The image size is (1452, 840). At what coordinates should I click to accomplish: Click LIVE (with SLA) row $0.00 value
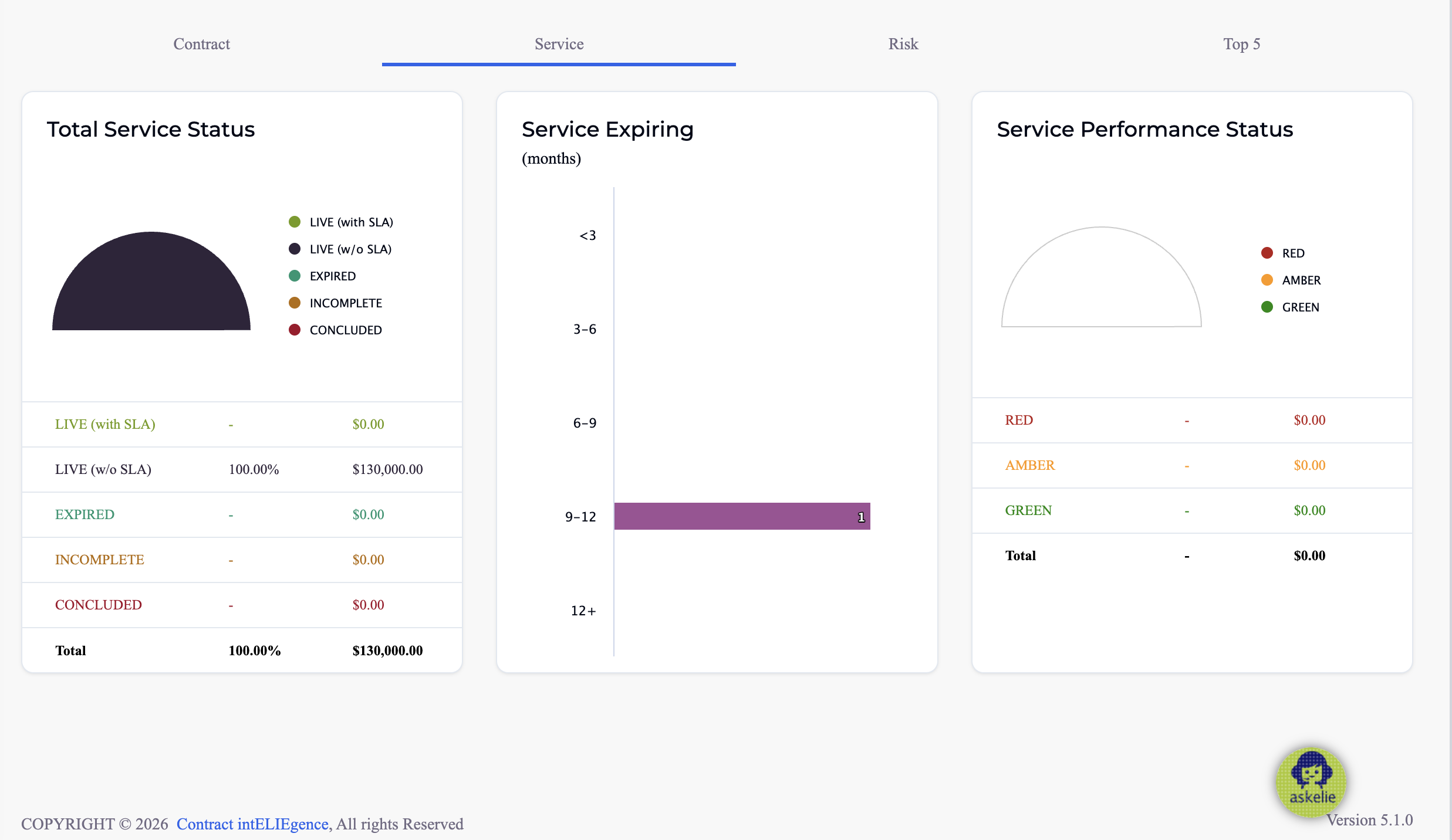tap(368, 424)
